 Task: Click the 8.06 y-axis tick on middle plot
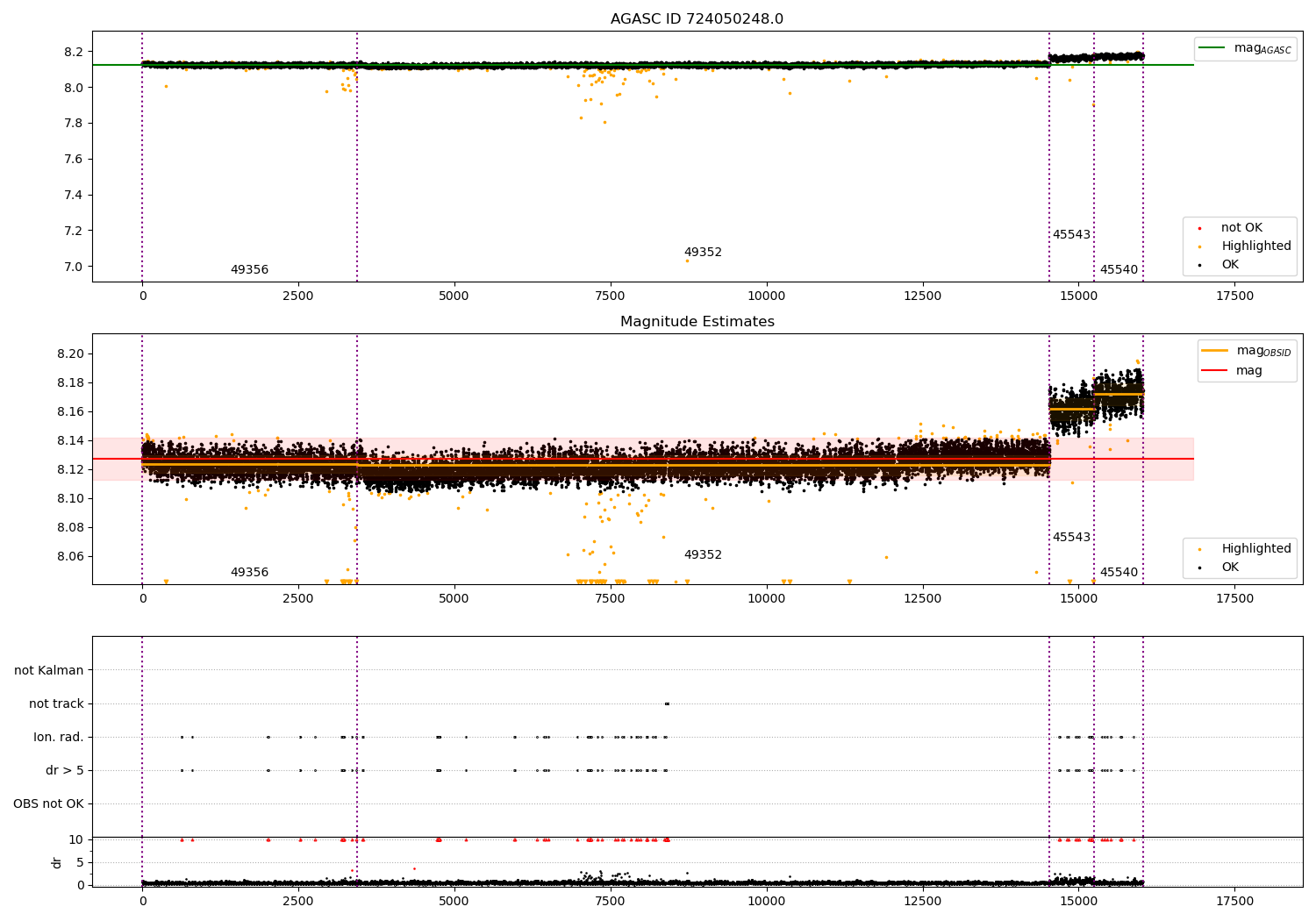(x=69, y=557)
